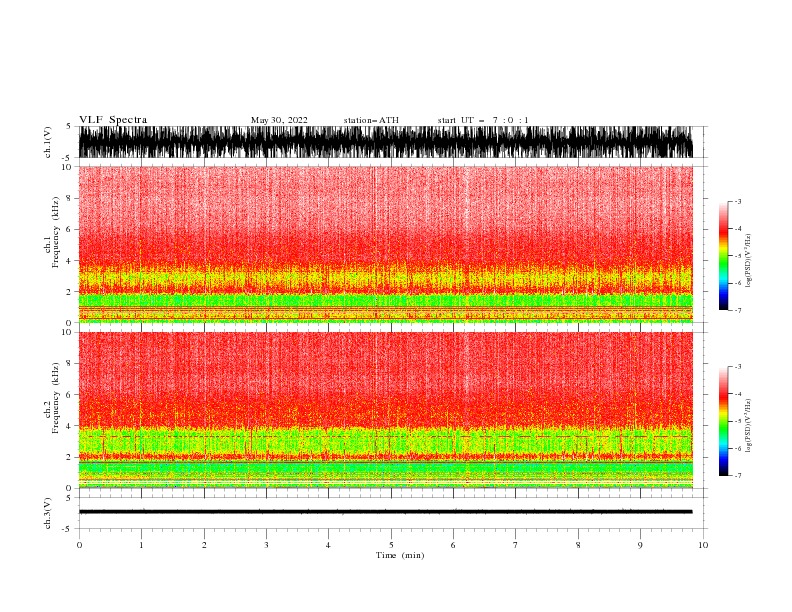Select the ch.2 frequency axis "4" tick label
This screenshot has width=792, height=612.
coord(69,426)
